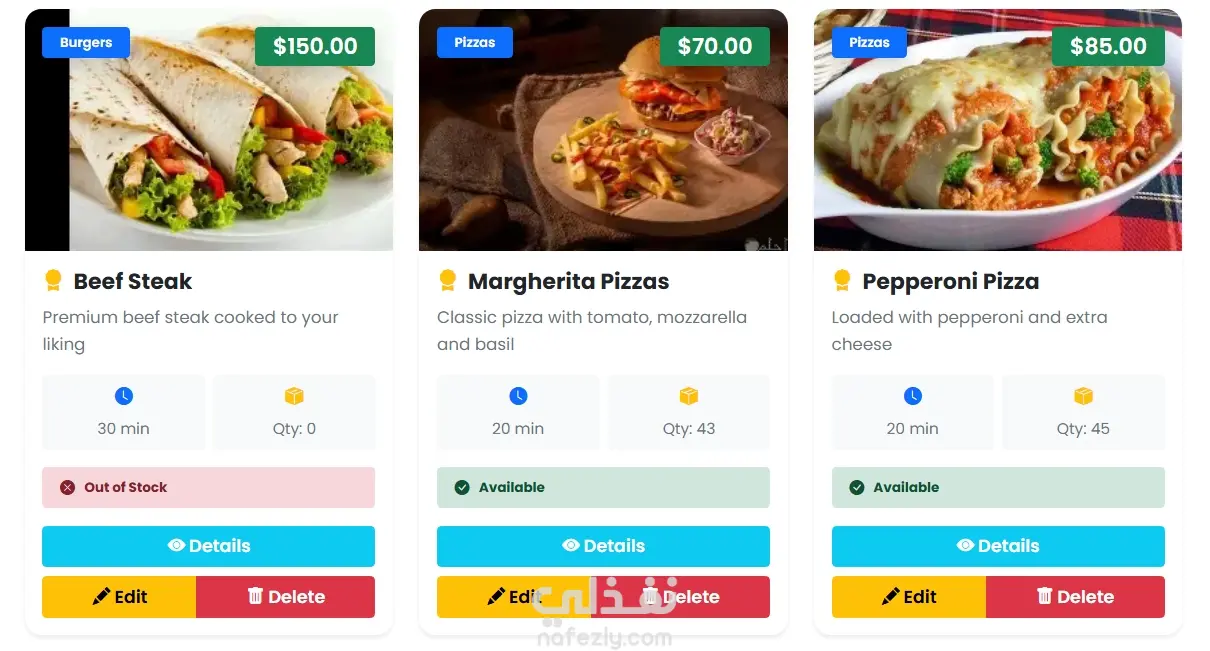Click the award icon beside Beef Steak
This screenshot has height=651, width=1210.
tap(53, 281)
